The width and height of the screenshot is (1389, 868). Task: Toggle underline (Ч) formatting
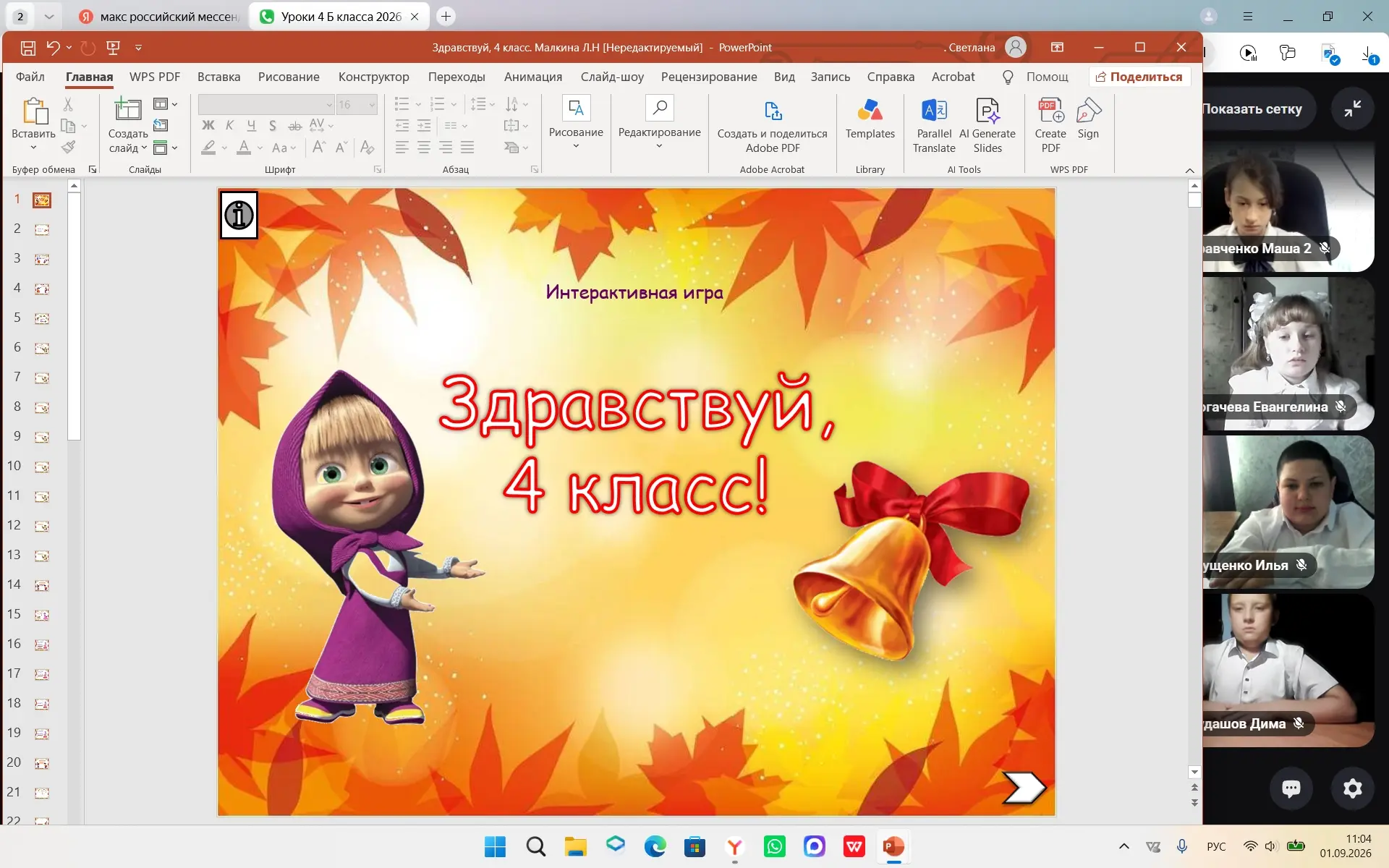coord(251,126)
